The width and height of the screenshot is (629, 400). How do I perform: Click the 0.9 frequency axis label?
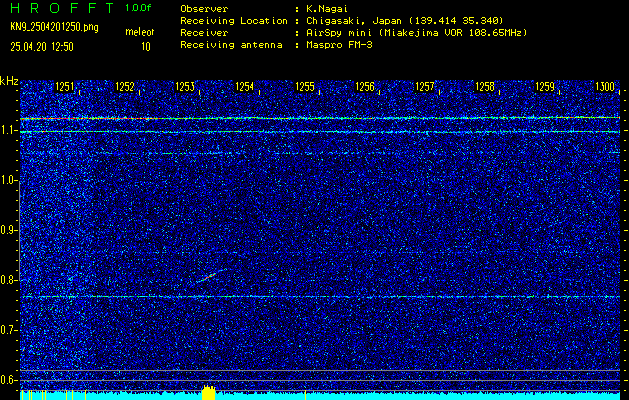click(8, 230)
